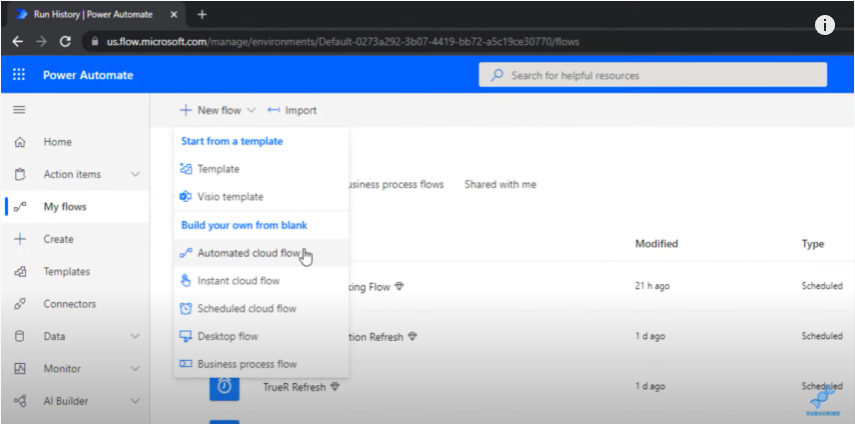Image resolution: width=855 pixels, height=424 pixels.
Task: Click the Monitor chart icon
Action: [20, 369]
